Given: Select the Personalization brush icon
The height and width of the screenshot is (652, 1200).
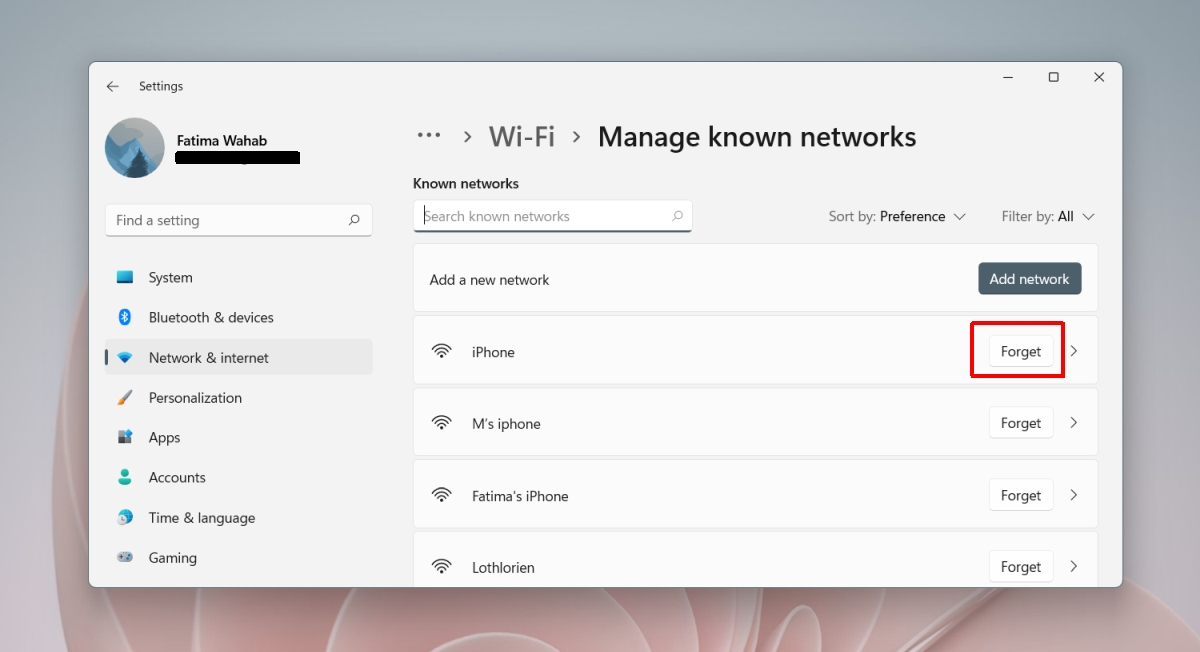Looking at the screenshot, I should tap(125, 397).
